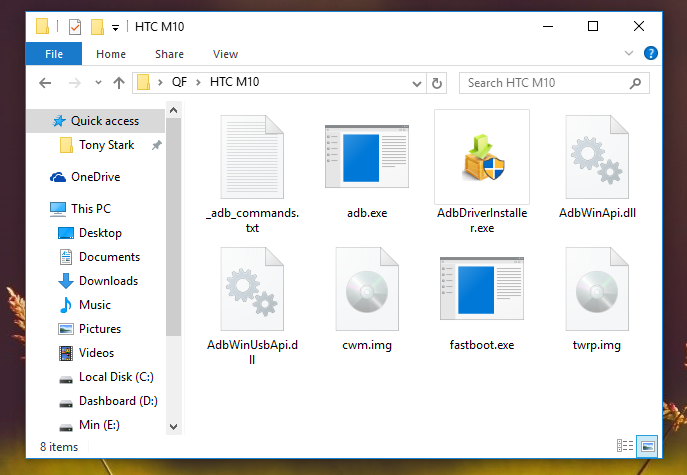Open the Tony Stark pinned folder
687x475 pixels.
click(106, 145)
